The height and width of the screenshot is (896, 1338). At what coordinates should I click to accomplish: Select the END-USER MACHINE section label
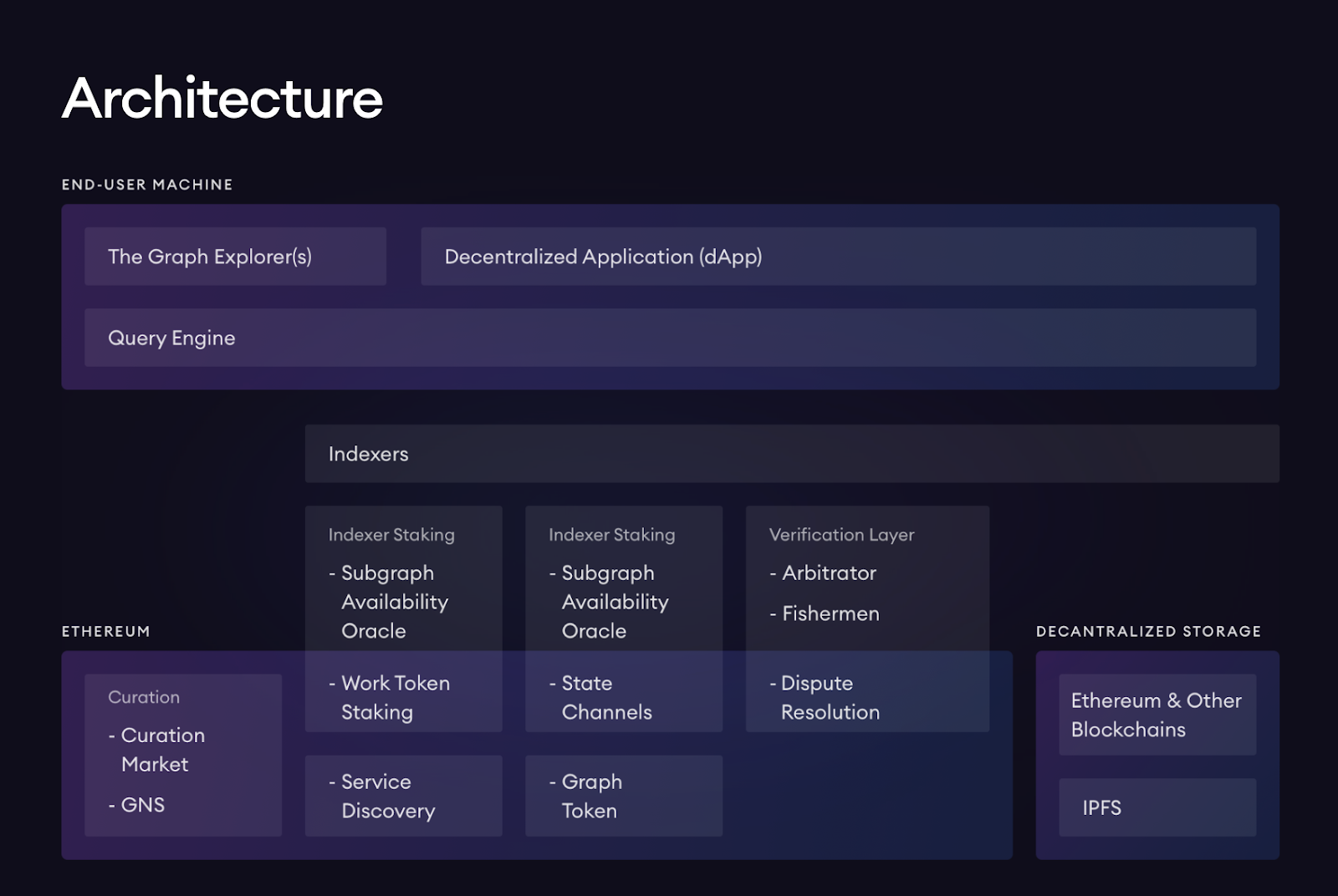tap(147, 185)
